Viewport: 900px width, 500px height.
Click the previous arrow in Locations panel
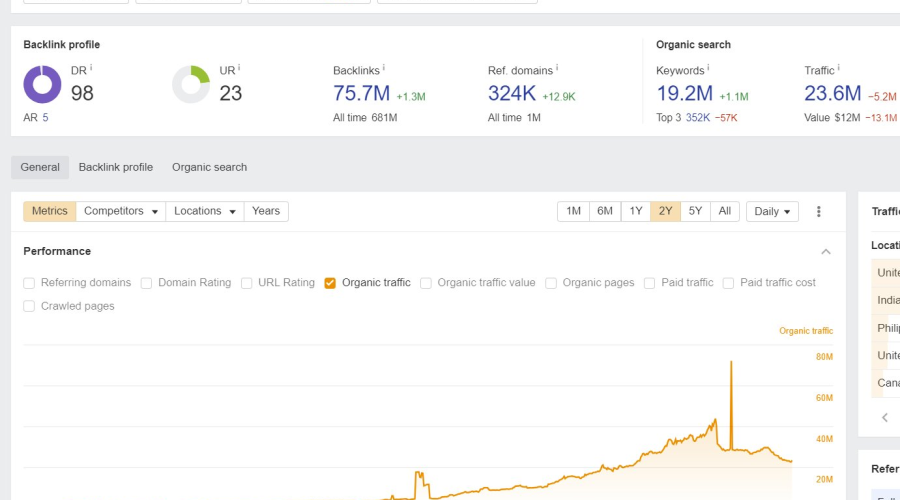point(885,417)
